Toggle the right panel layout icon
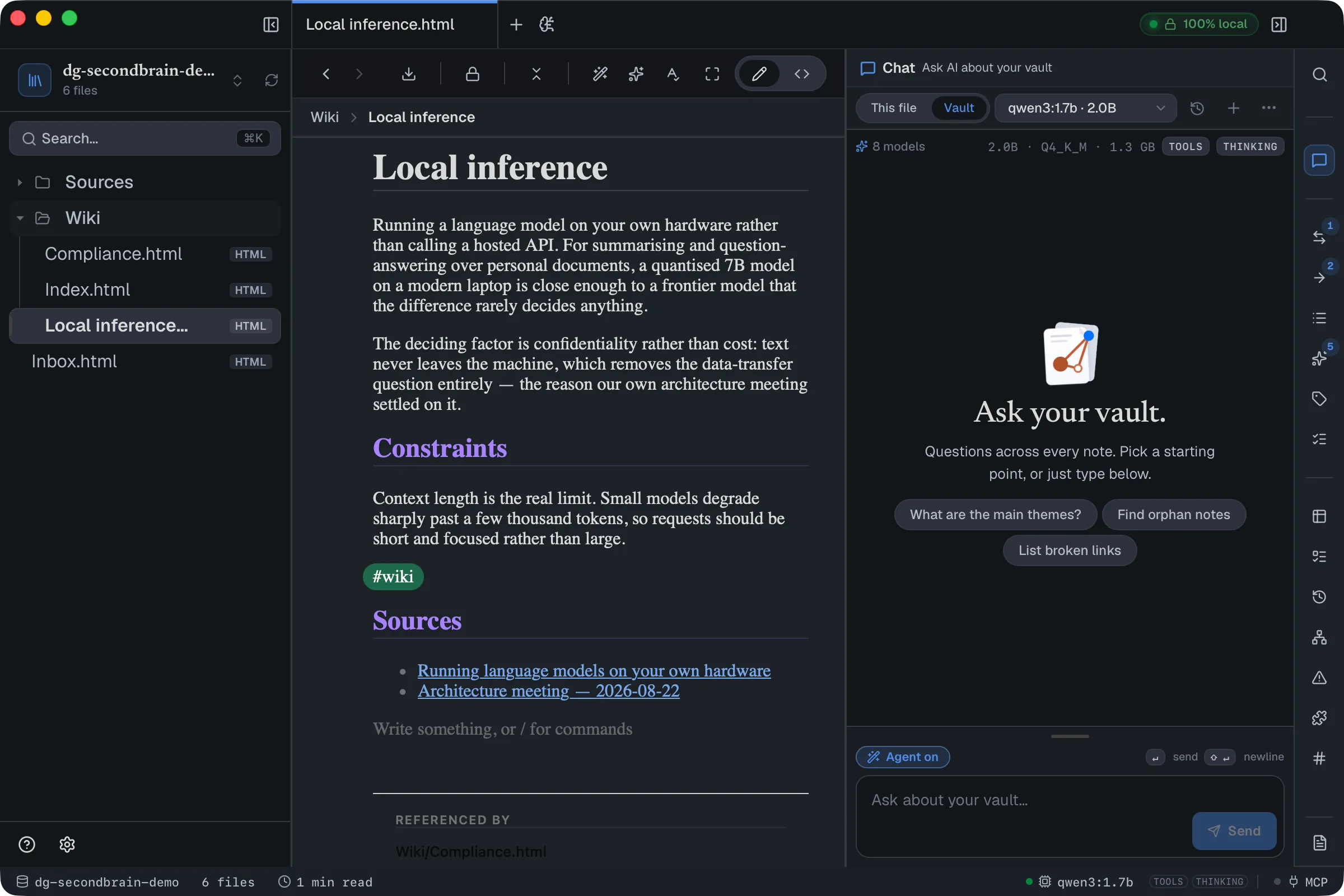Screen dimensions: 1344x896 click(x=1279, y=25)
